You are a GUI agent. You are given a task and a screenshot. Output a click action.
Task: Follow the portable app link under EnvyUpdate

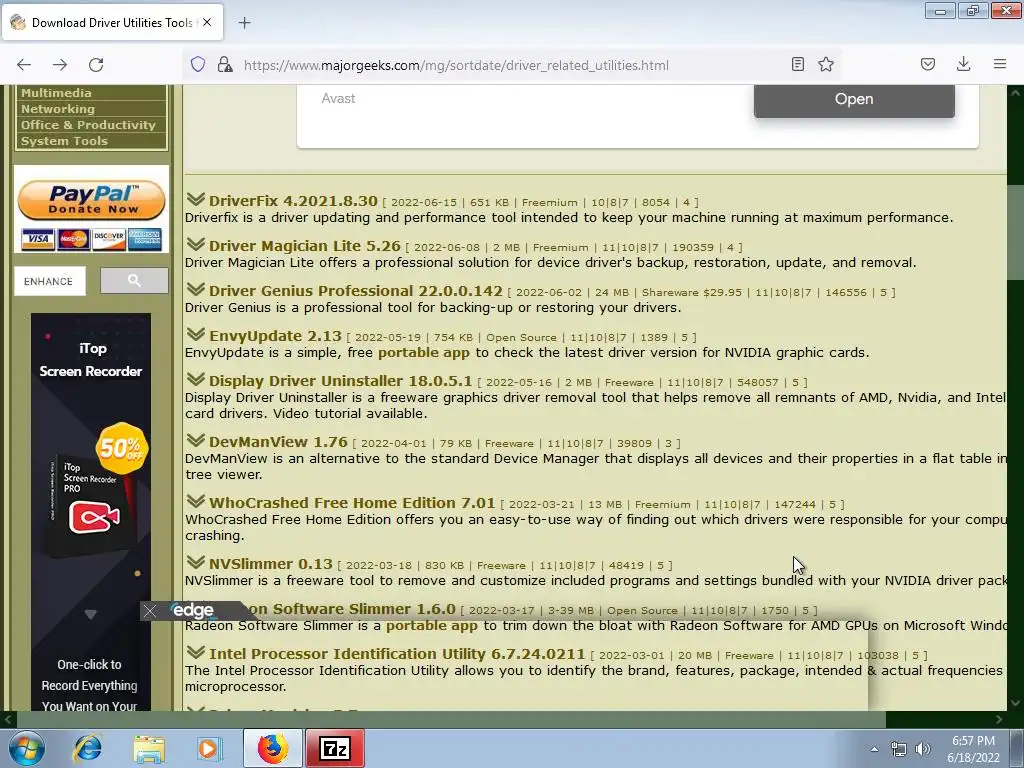click(424, 353)
